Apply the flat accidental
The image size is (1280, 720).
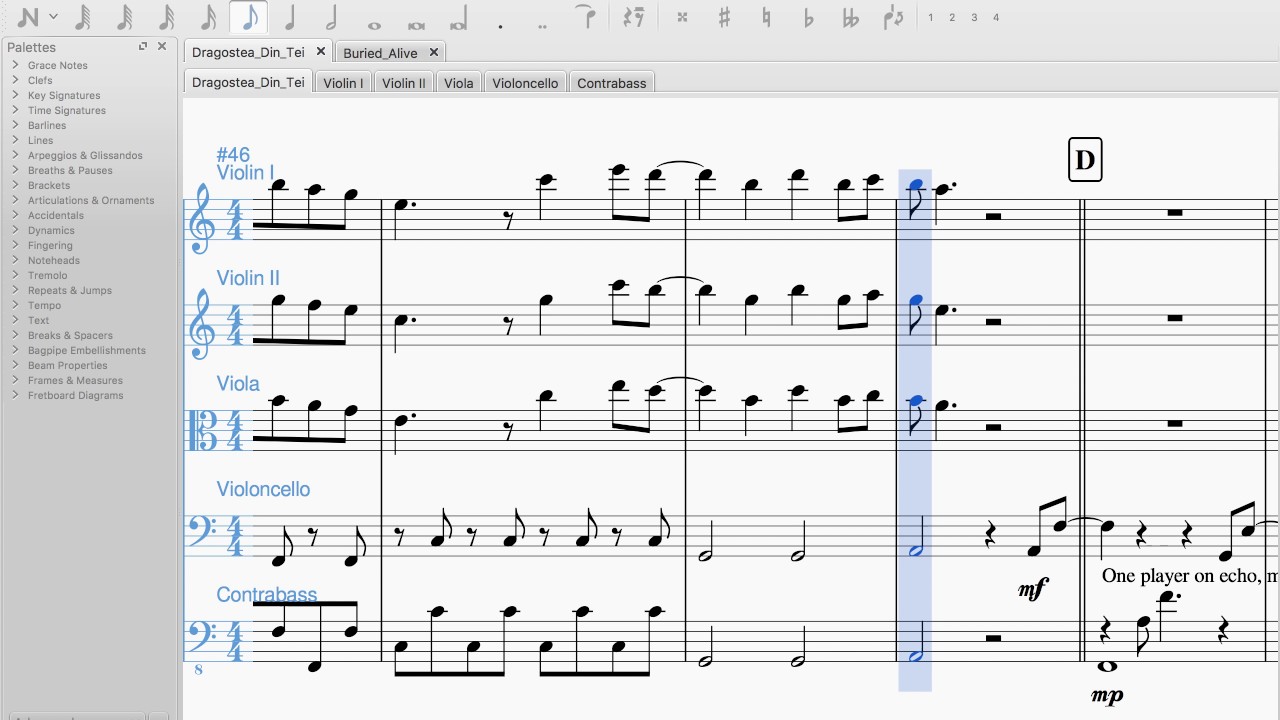pyautogui.click(x=808, y=17)
